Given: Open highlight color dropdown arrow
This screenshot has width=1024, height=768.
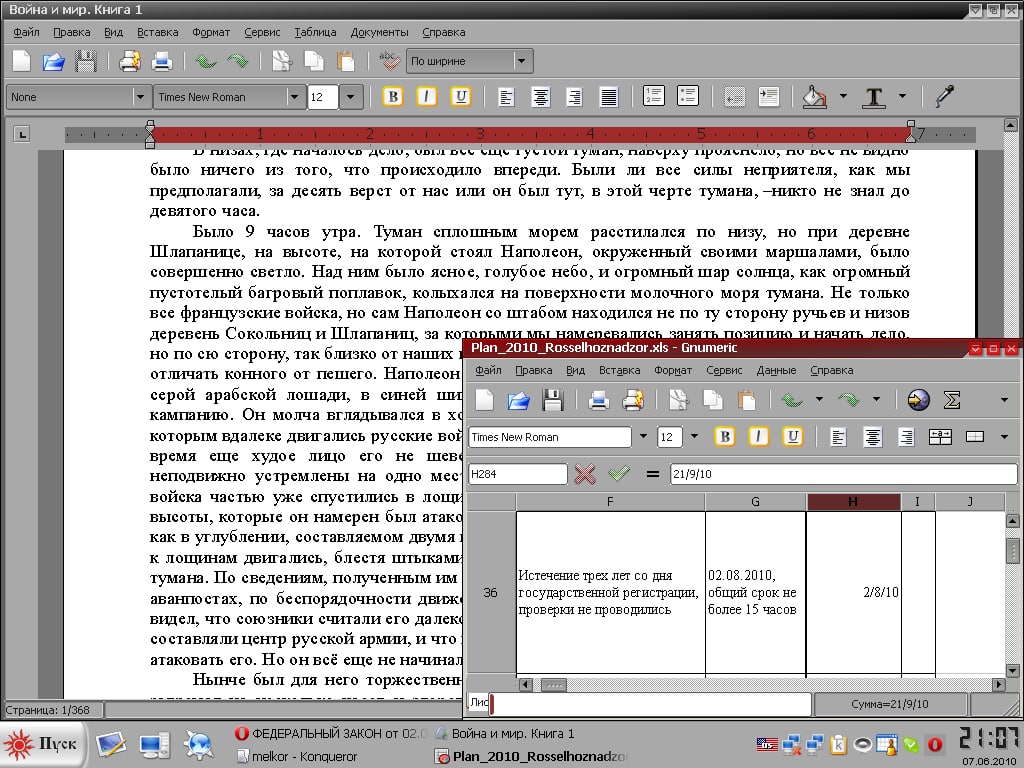Looking at the screenshot, I should pyautogui.click(x=843, y=96).
